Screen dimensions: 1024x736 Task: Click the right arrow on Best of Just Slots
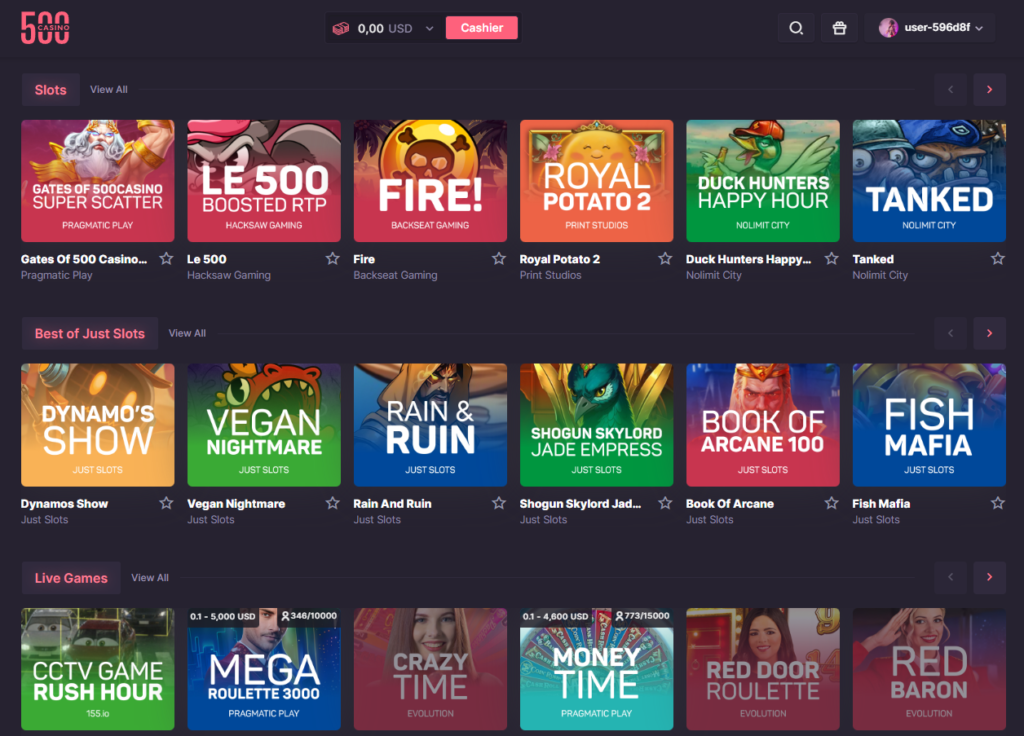click(989, 333)
